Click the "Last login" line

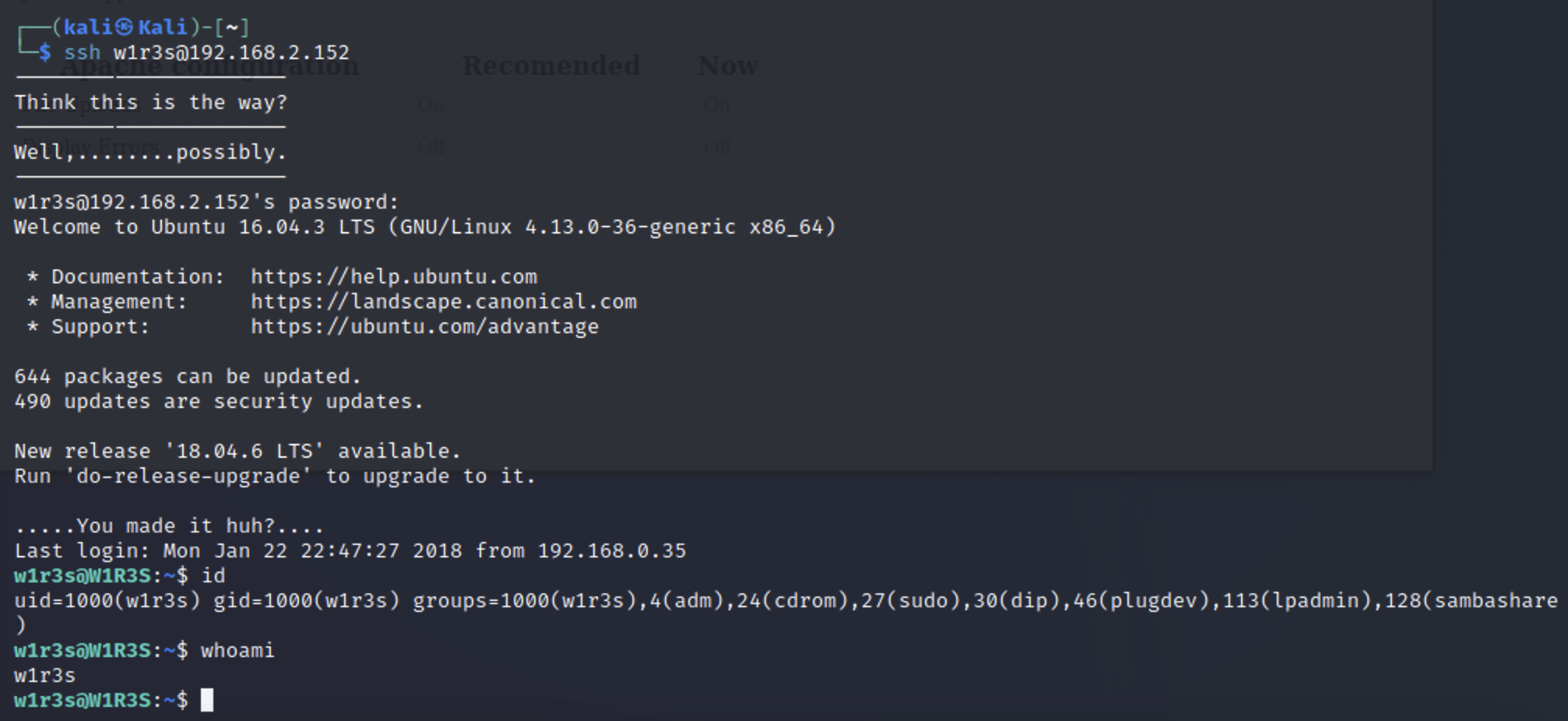[x=350, y=551]
